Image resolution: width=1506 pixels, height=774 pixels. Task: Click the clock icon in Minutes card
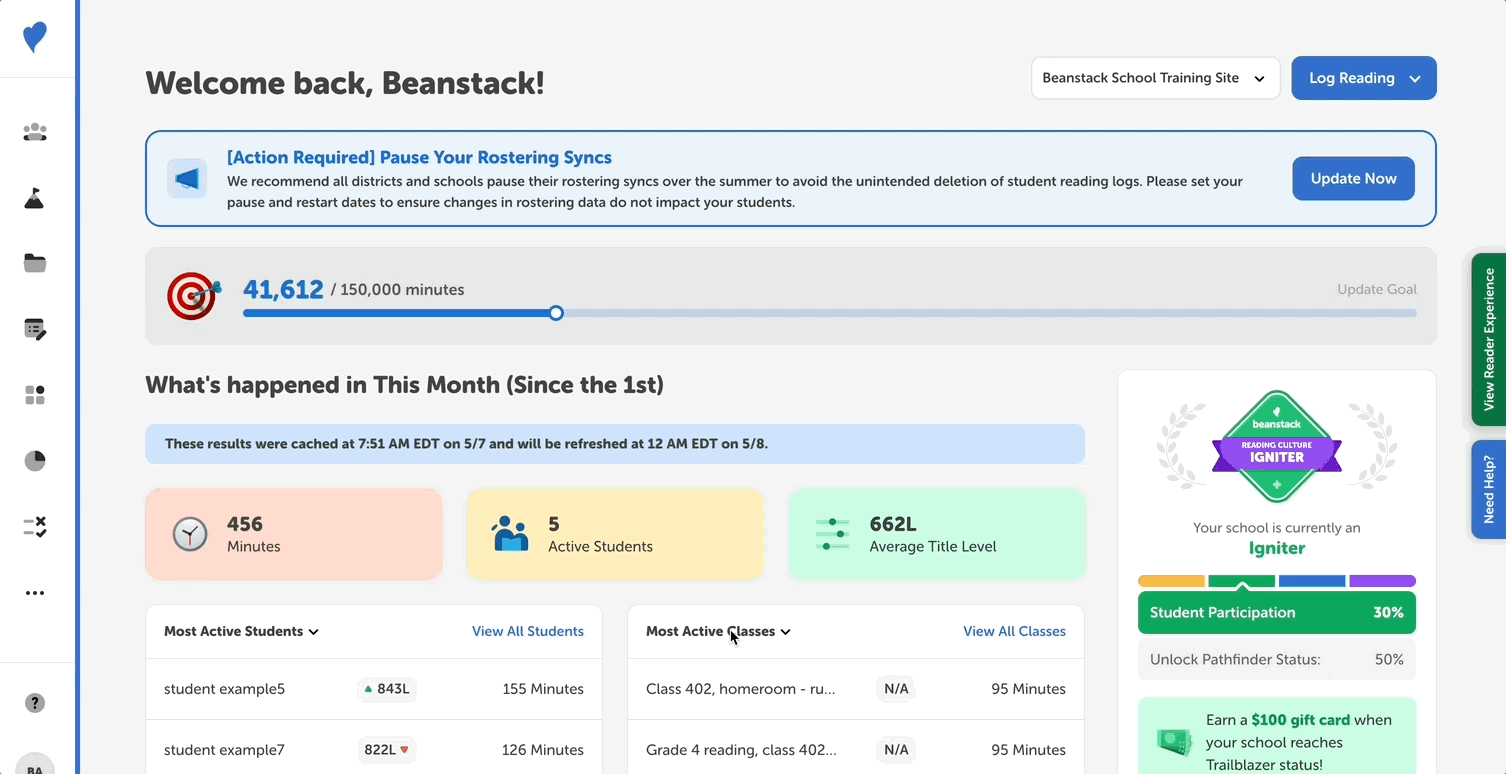(190, 534)
